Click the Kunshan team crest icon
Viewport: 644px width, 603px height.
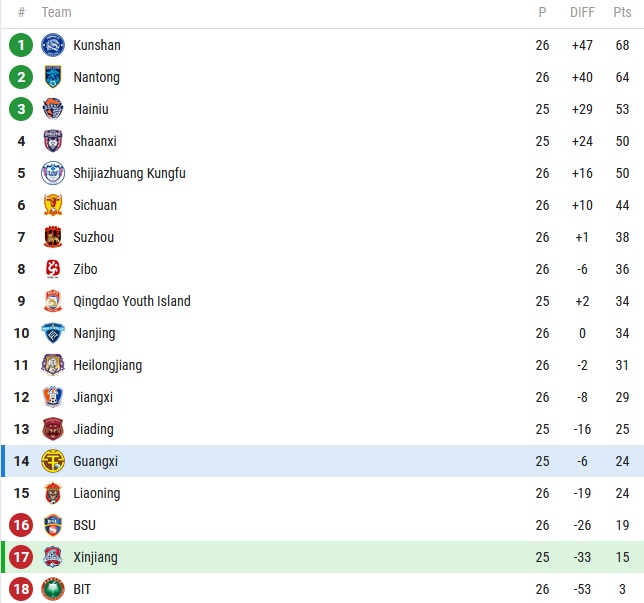53,45
